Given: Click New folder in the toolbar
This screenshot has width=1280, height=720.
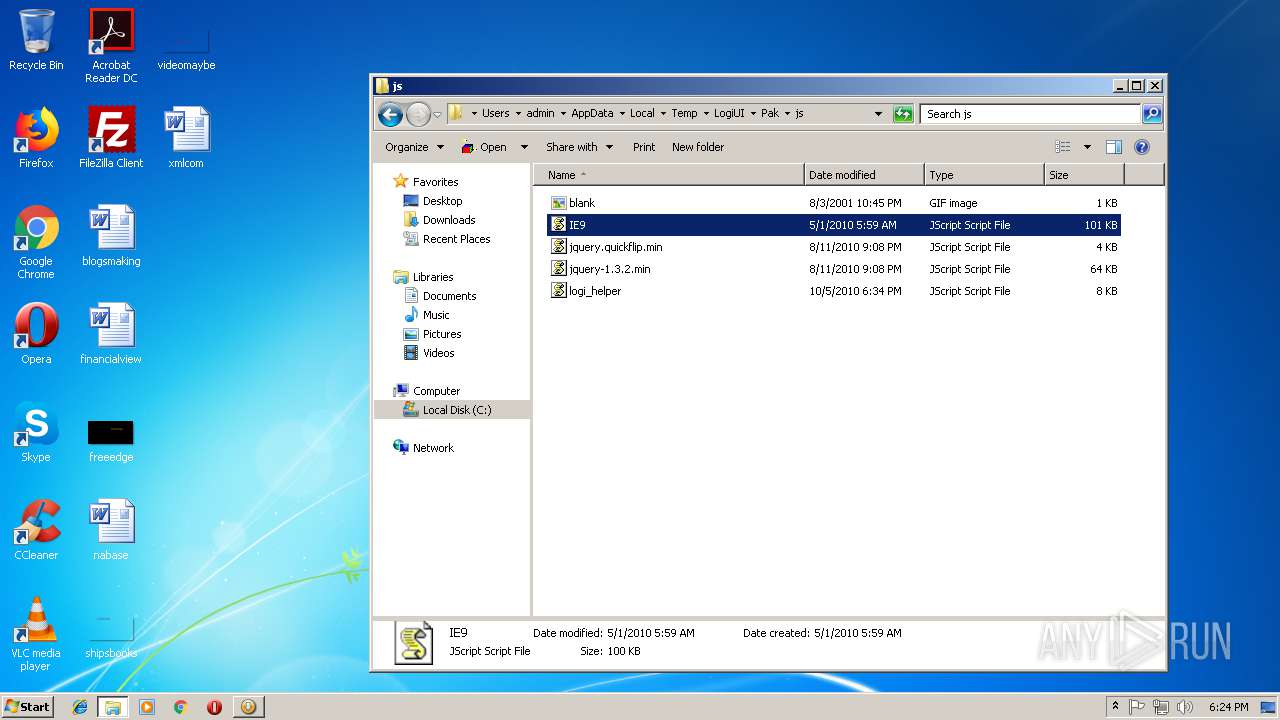Looking at the screenshot, I should tap(698, 147).
